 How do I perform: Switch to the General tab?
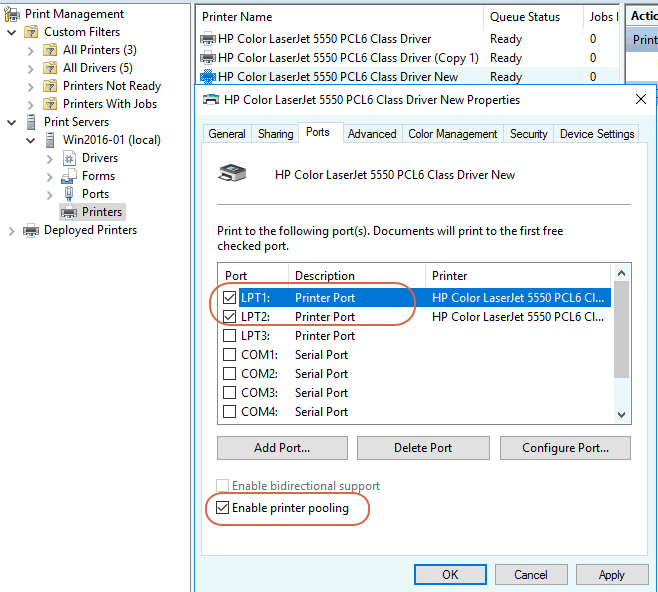point(227,134)
